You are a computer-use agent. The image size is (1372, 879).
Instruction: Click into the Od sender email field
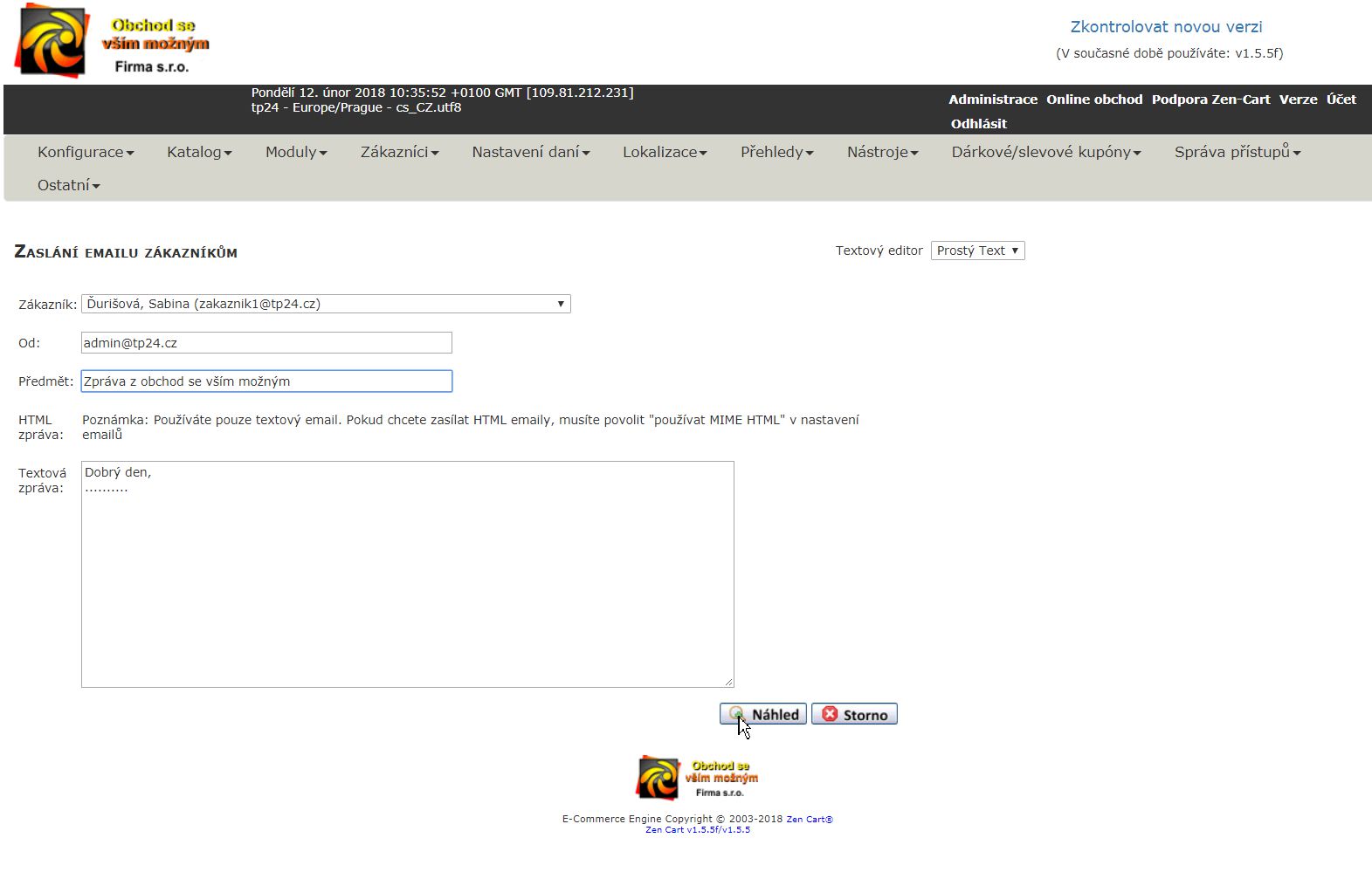tap(266, 343)
